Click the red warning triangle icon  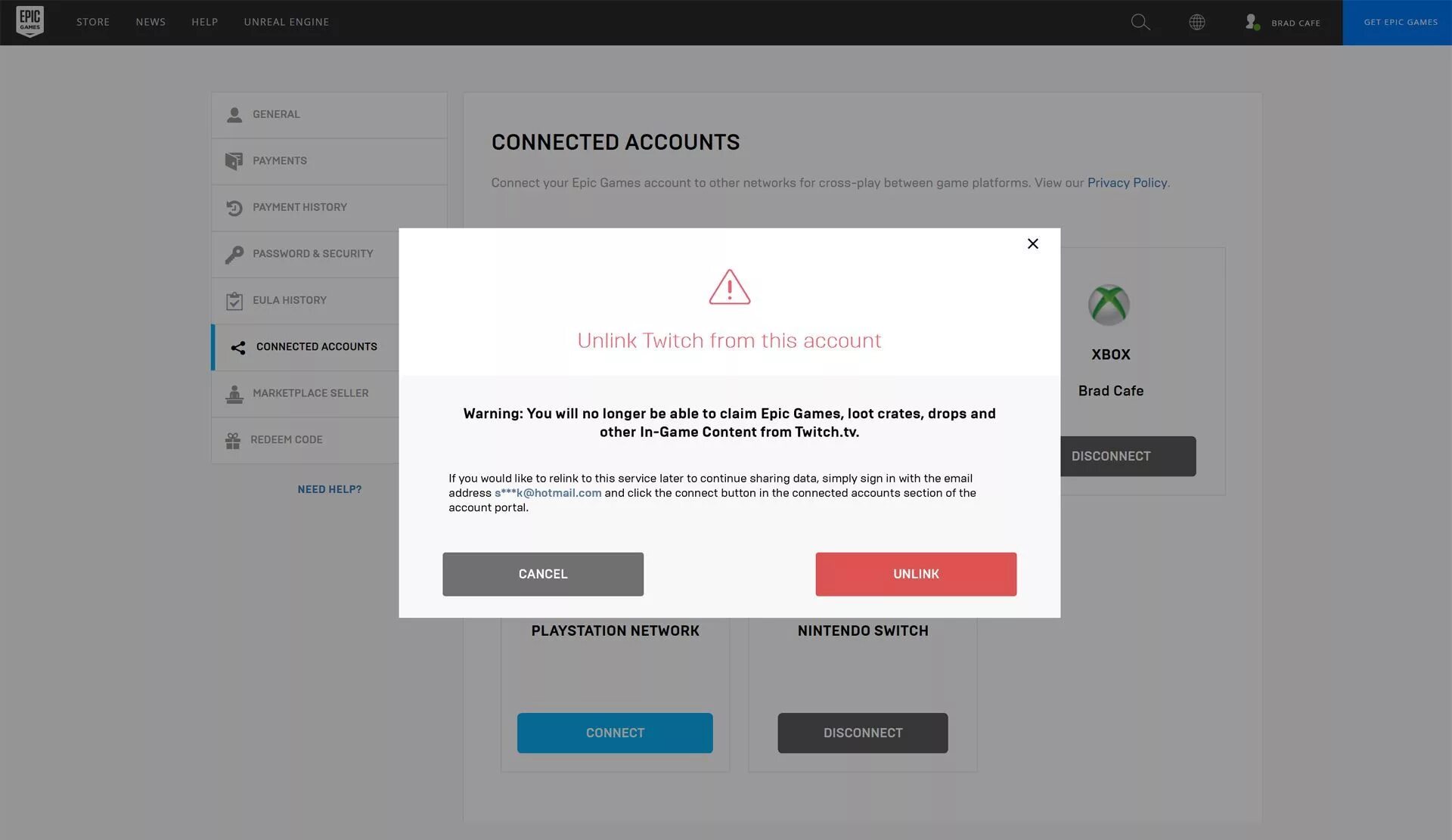tap(730, 287)
